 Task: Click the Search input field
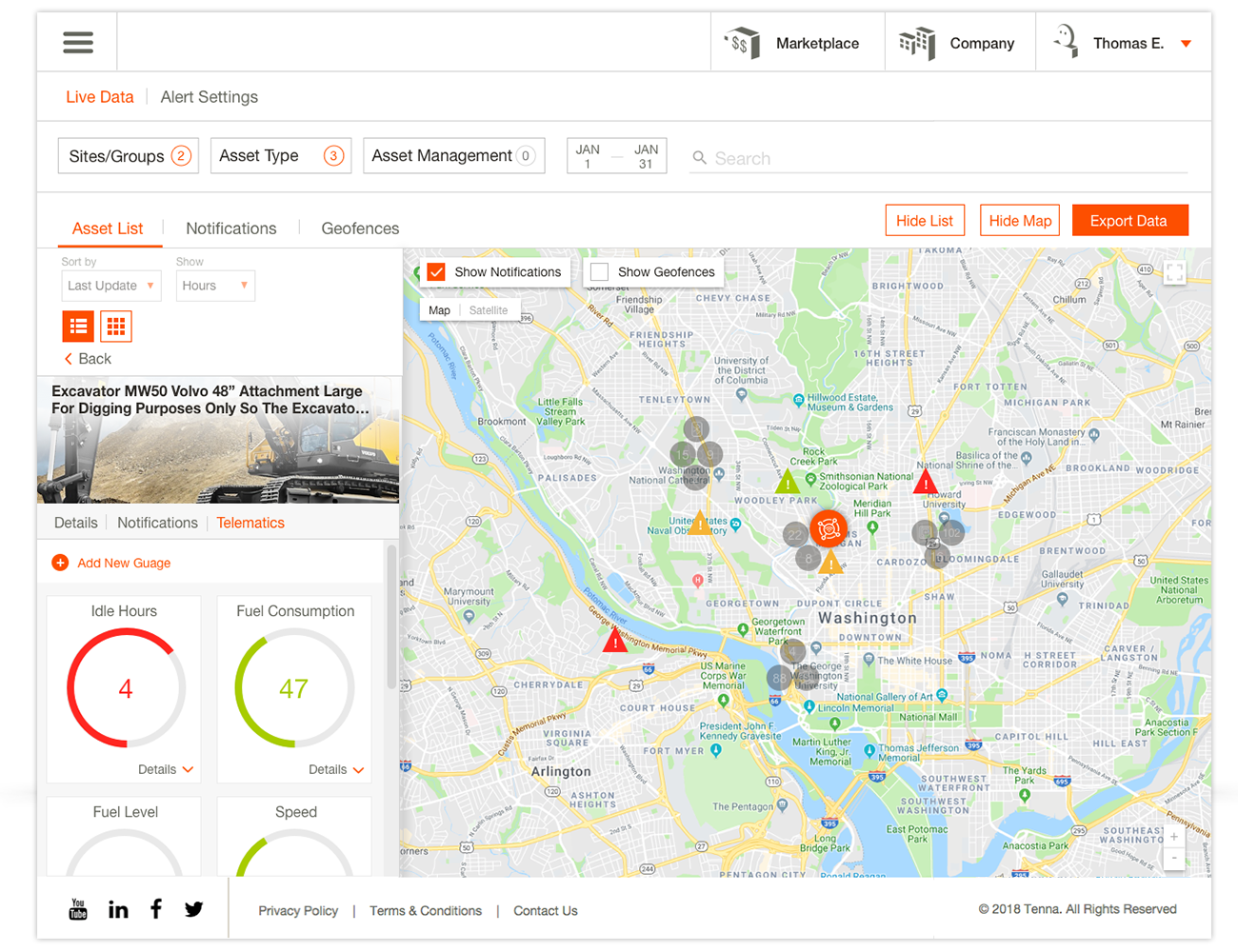943,158
